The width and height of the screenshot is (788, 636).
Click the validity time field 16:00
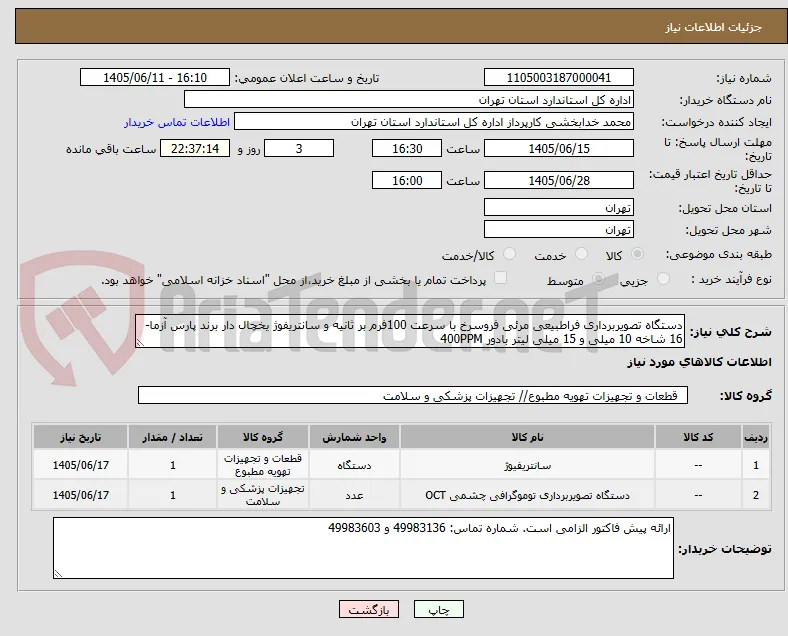(407, 180)
